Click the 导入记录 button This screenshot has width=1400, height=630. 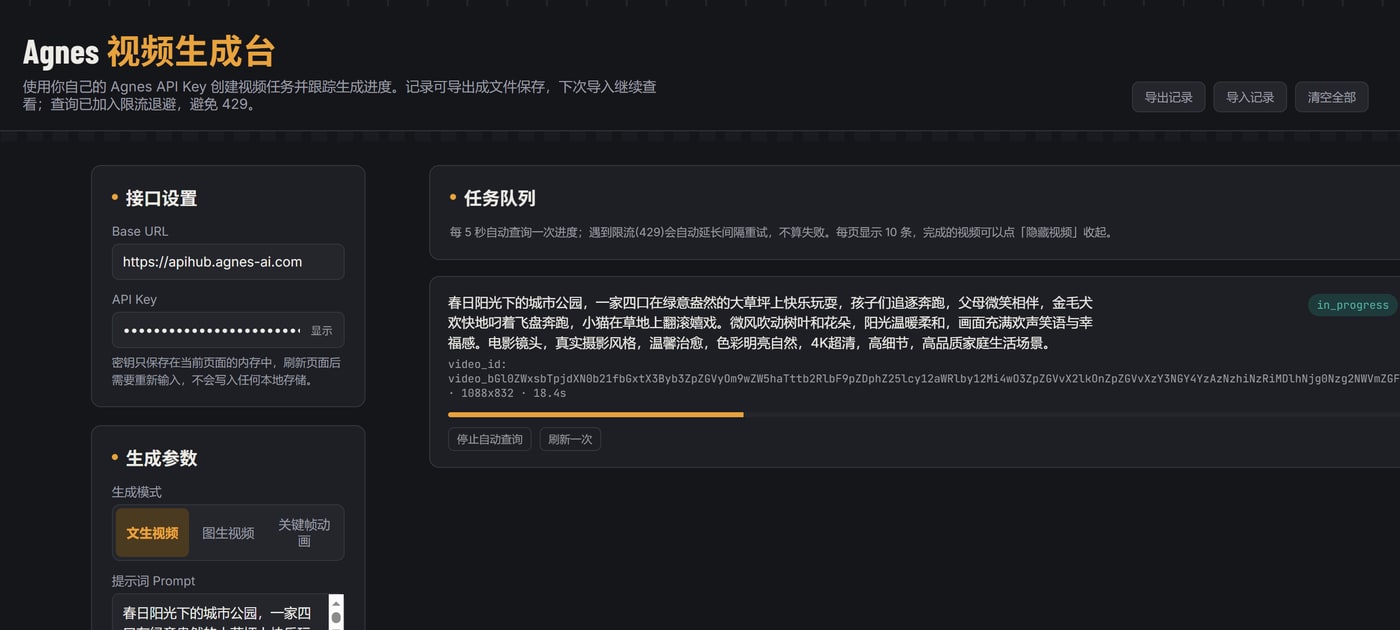1250,97
